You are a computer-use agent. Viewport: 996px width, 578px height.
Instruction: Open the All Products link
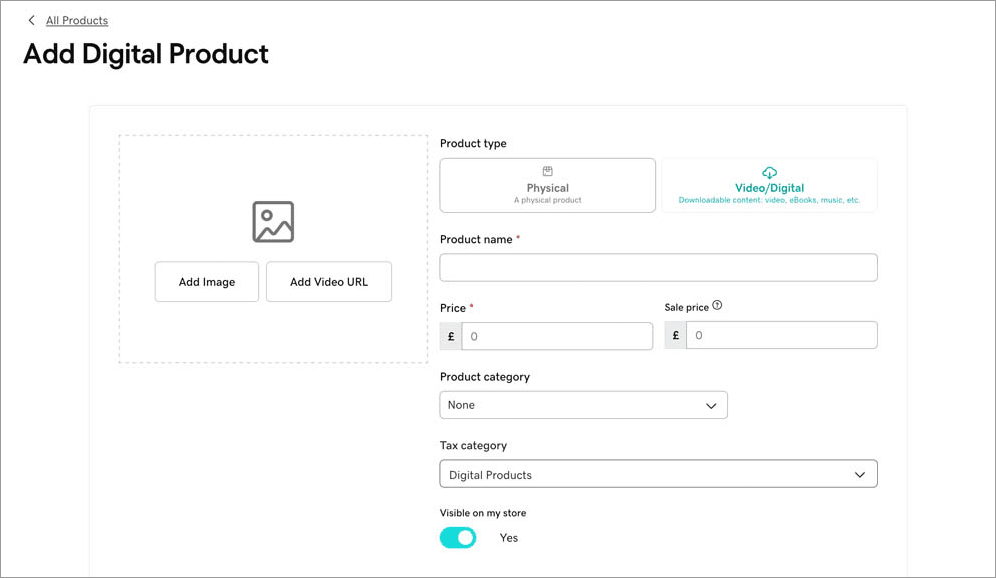pos(77,20)
